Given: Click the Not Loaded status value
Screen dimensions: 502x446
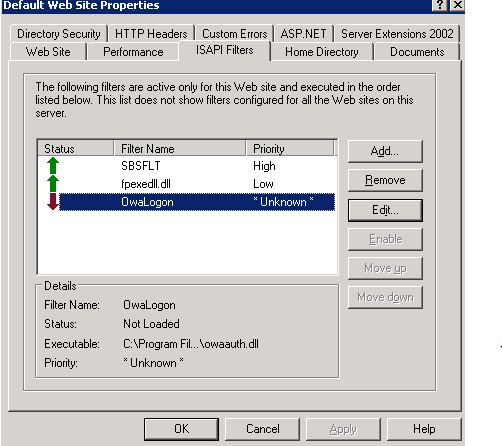Looking at the screenshot, I should point(151,324).
